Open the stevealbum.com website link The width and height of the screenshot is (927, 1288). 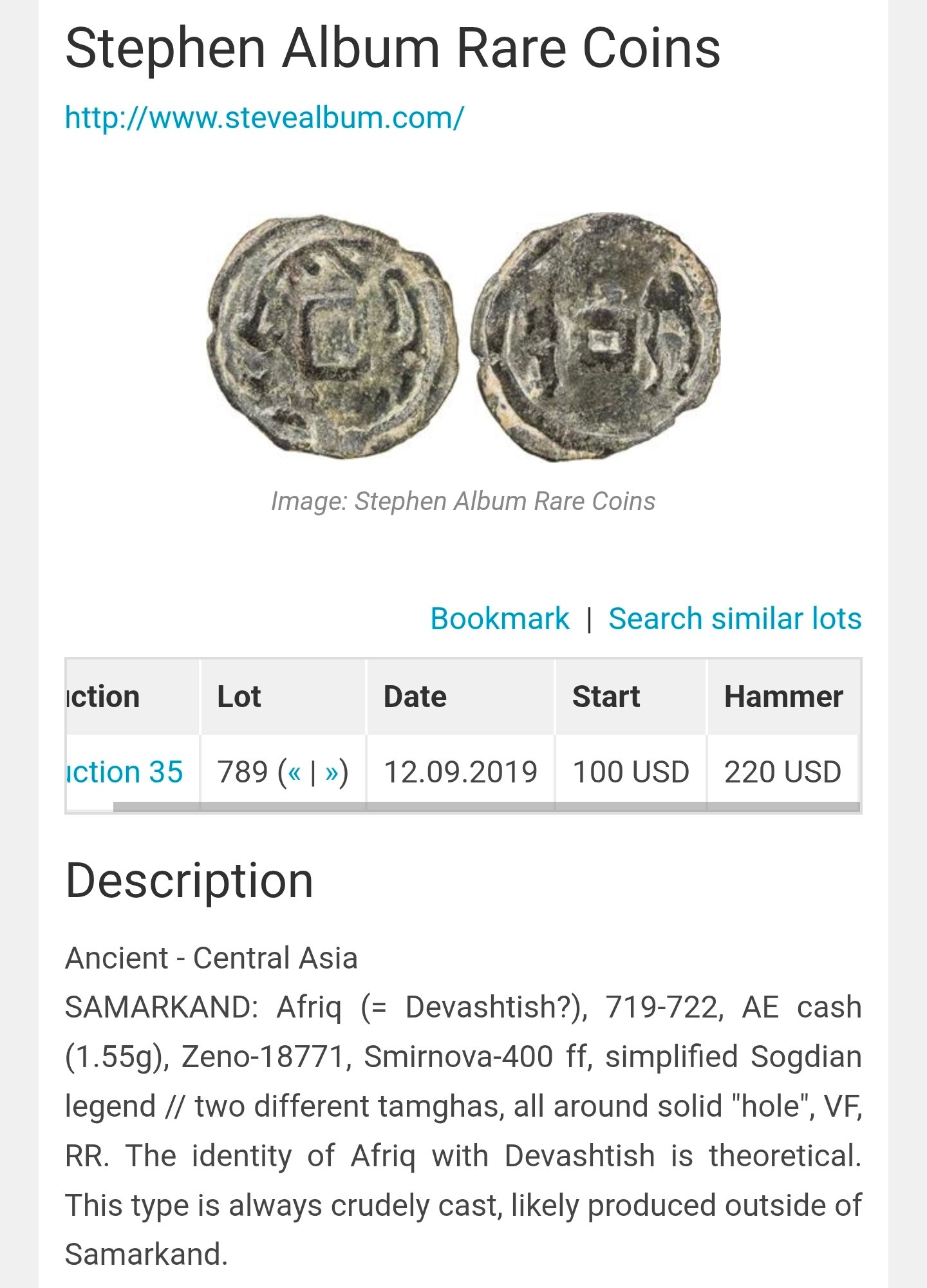tap(264, 118)
